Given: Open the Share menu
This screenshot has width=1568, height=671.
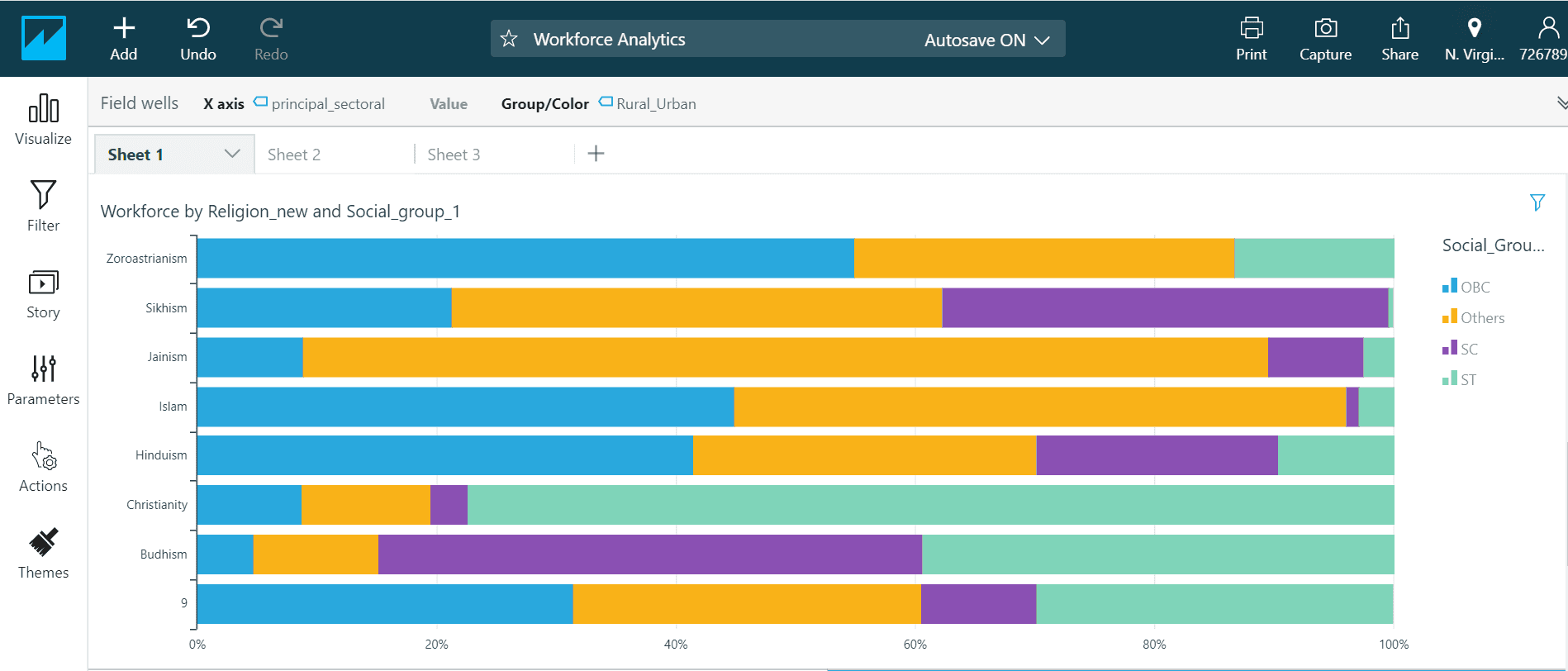Looking at the screenshot, I should 1400,39.
